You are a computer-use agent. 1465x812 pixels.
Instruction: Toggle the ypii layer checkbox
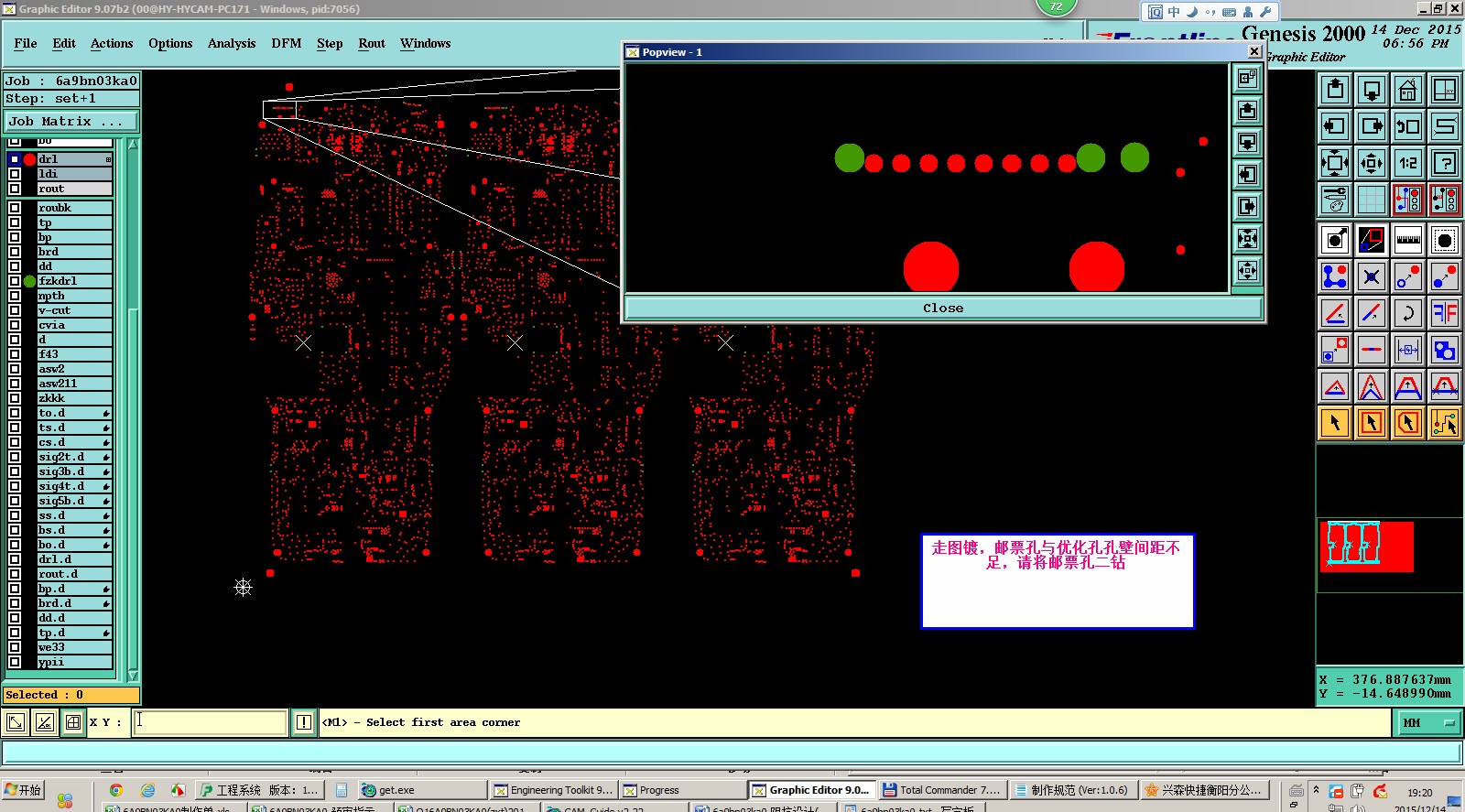[15, 662]
